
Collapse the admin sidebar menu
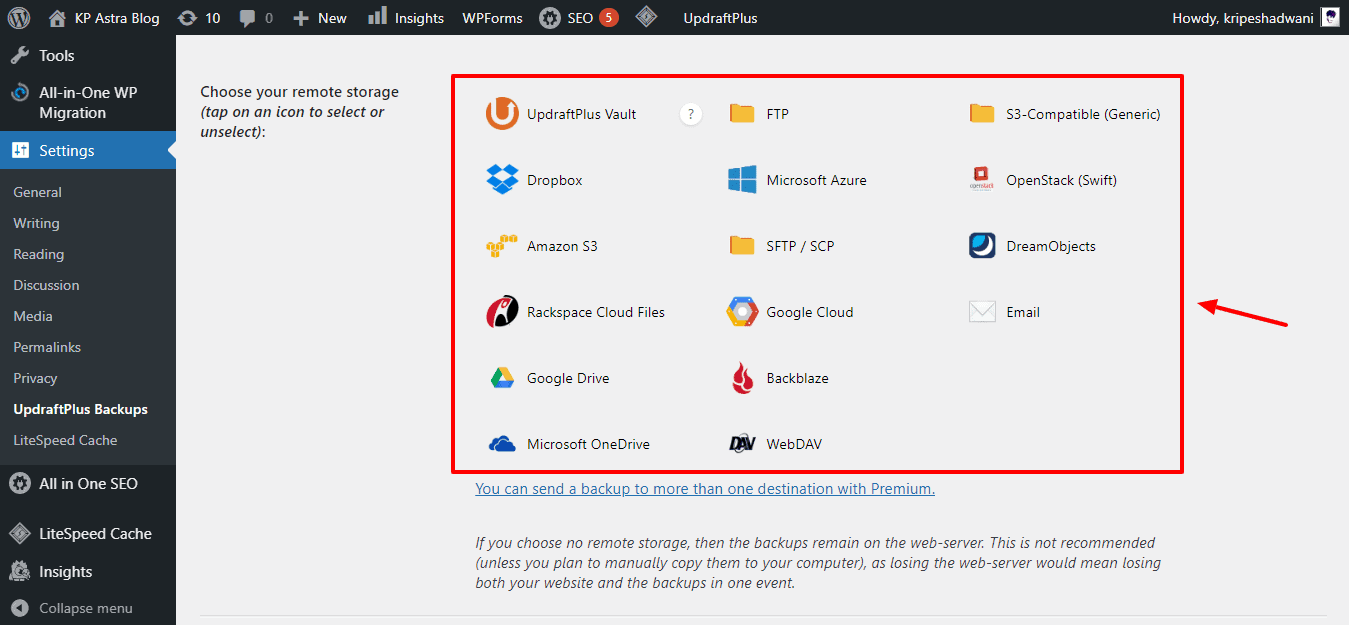coord(85,608)
